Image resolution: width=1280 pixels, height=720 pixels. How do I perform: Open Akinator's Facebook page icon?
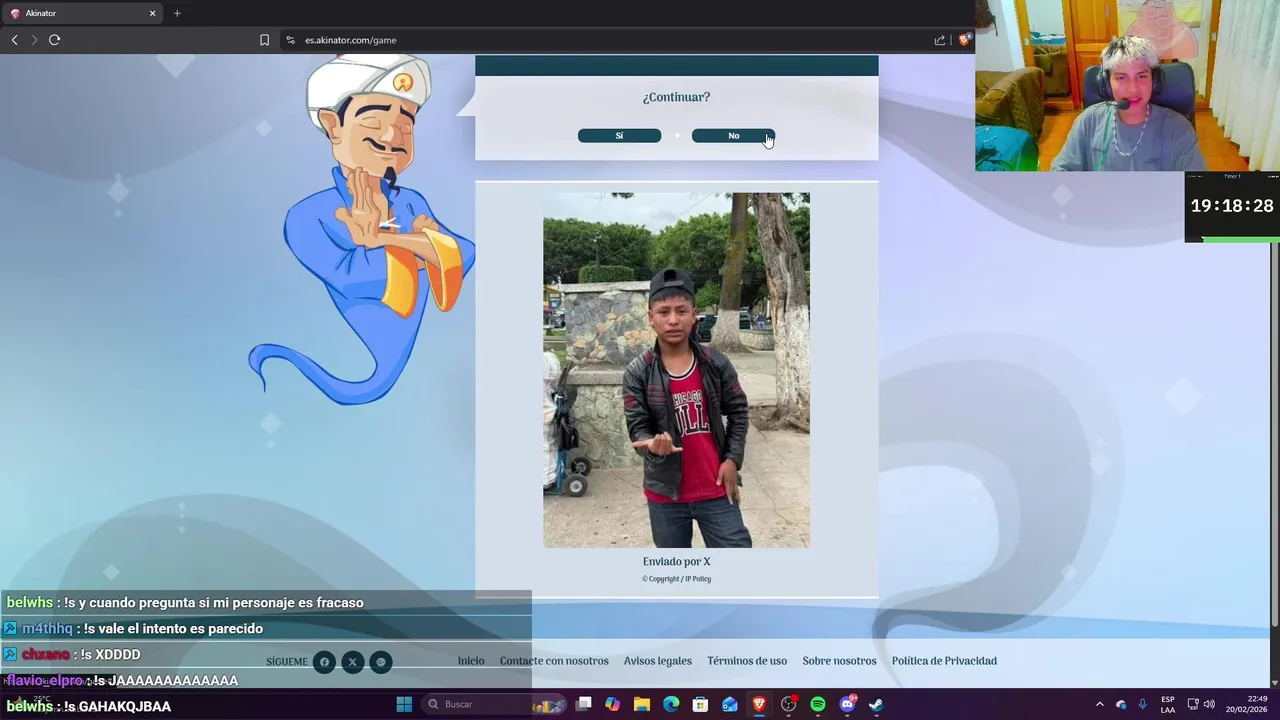(324, 662)
